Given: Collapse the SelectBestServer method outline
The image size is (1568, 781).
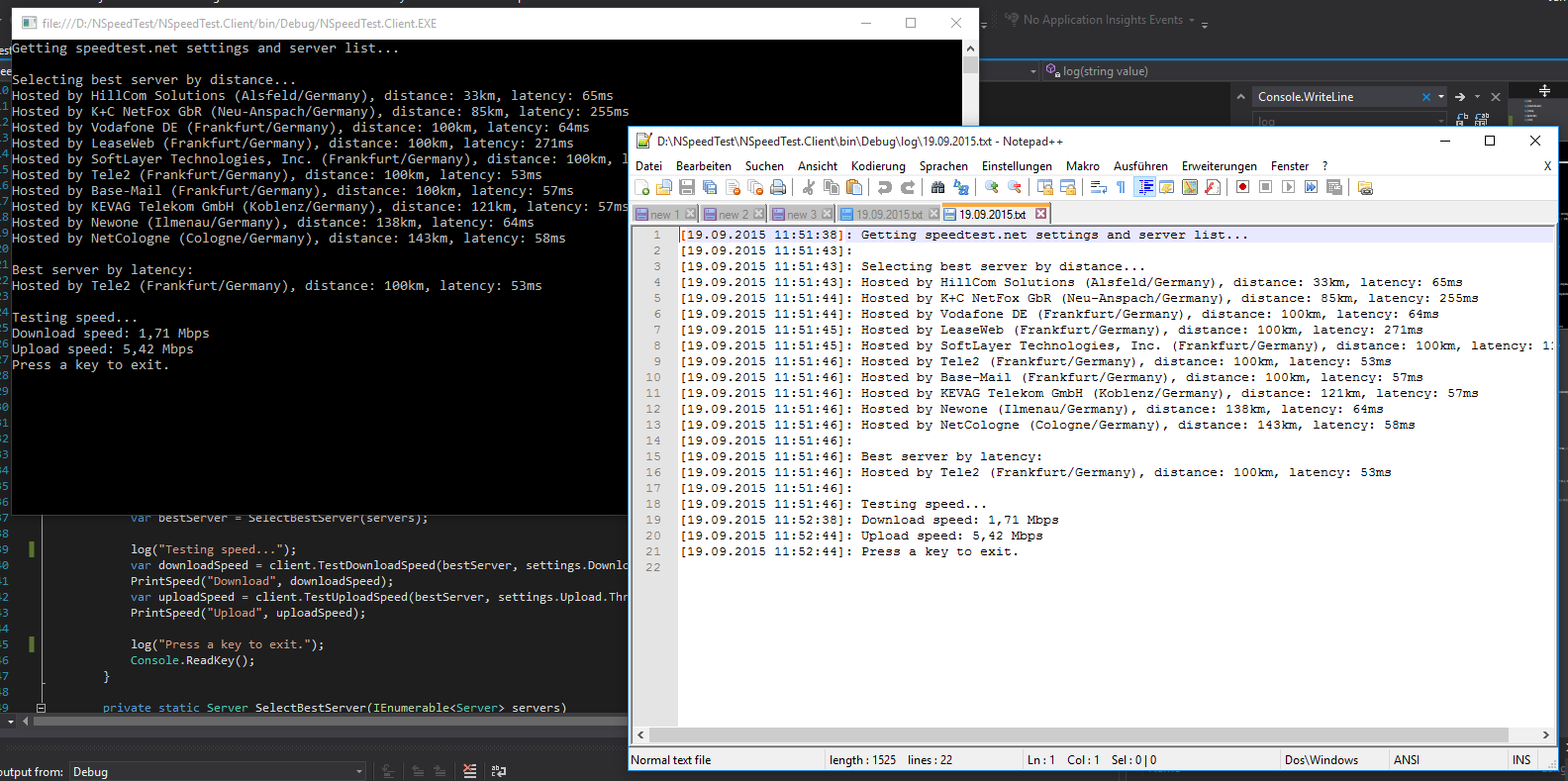Looking at the screenshot, I should click(41, 708).
